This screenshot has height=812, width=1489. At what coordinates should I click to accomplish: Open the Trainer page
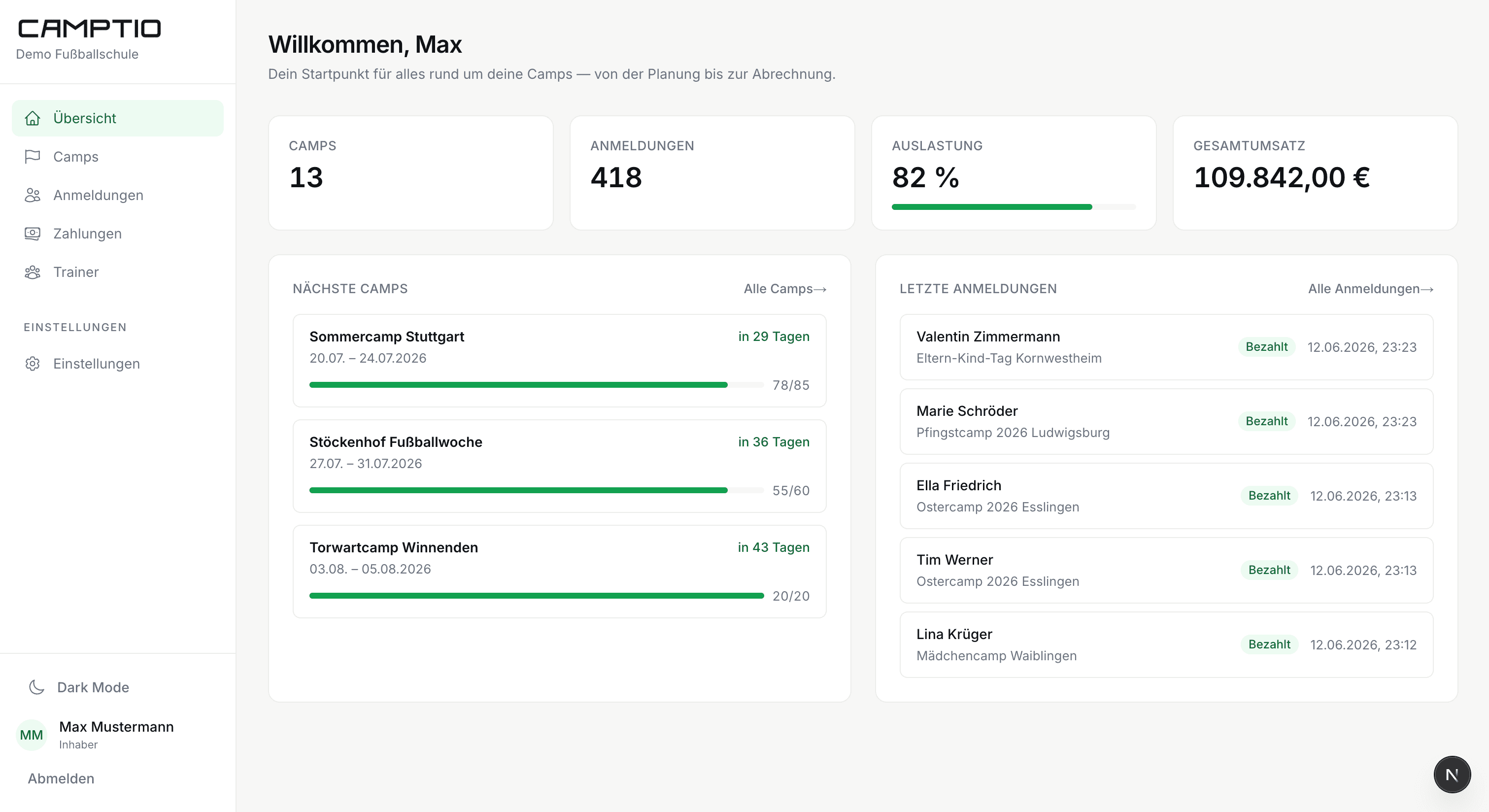click(x=117, y=272)
